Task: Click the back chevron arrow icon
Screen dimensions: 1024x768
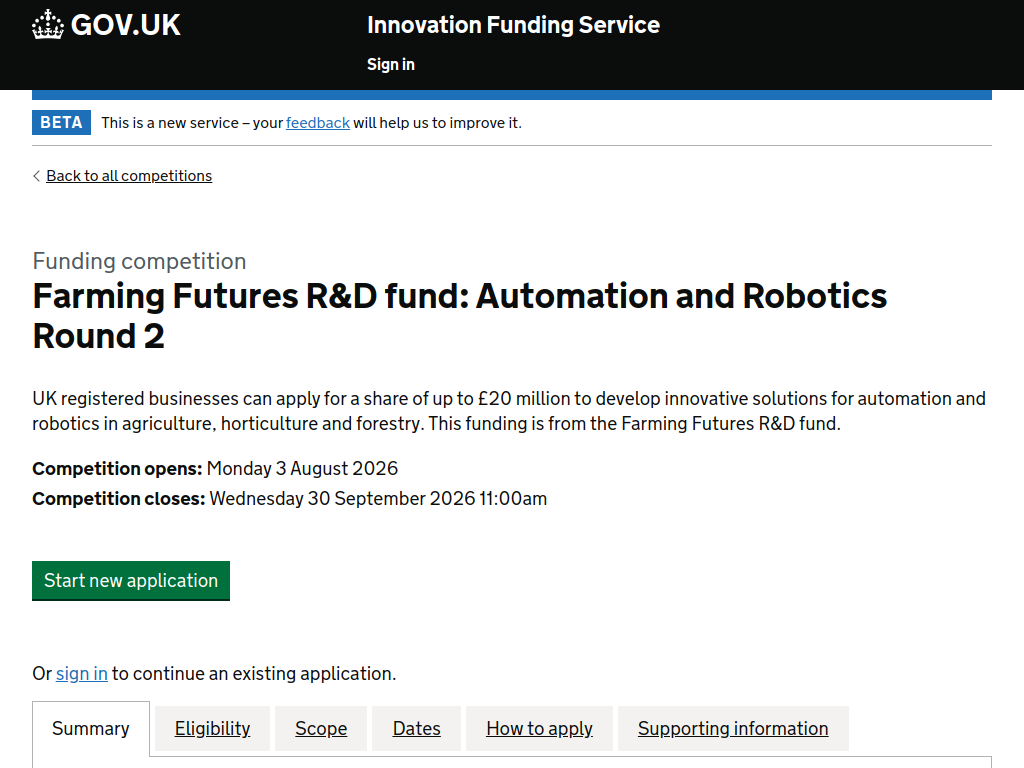Action: click(x=37, y=176)
